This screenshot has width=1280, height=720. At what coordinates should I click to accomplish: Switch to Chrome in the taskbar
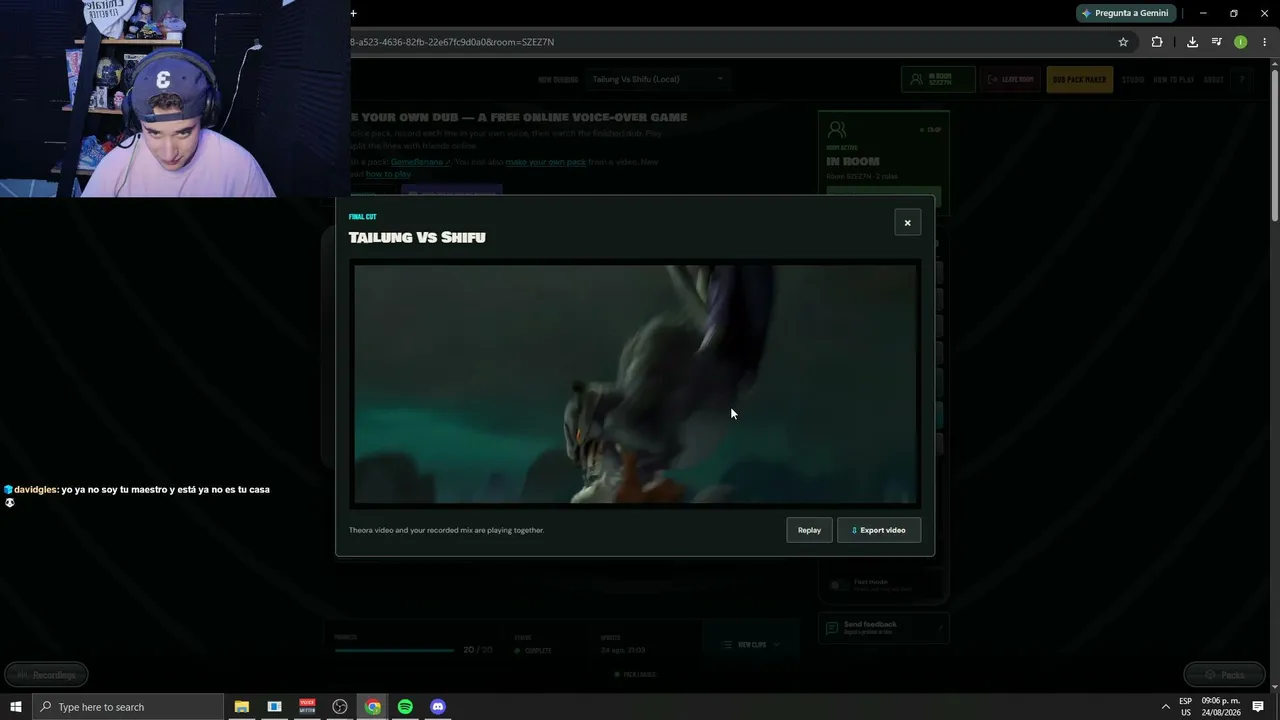(x=373, y=707)
